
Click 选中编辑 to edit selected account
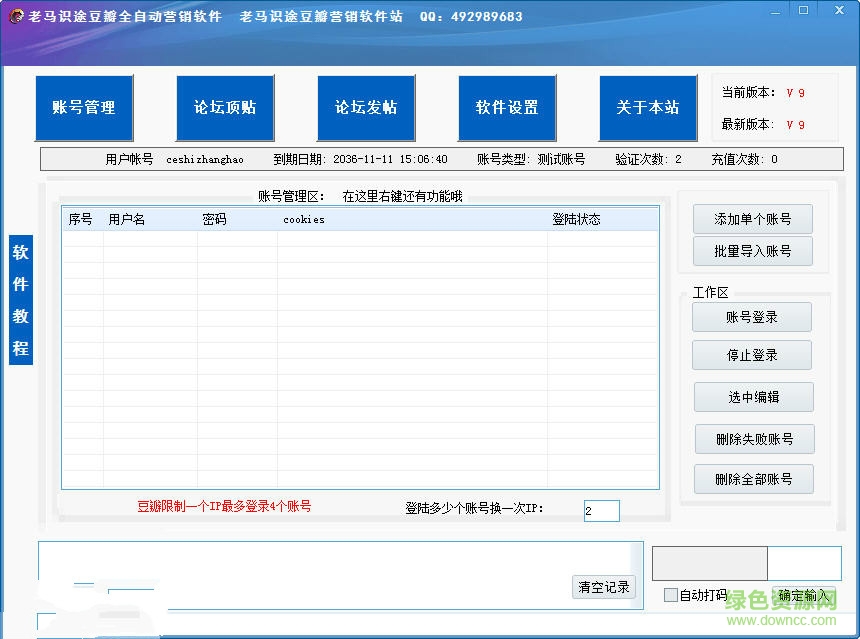pyautogui.click(x=751, y=397)
